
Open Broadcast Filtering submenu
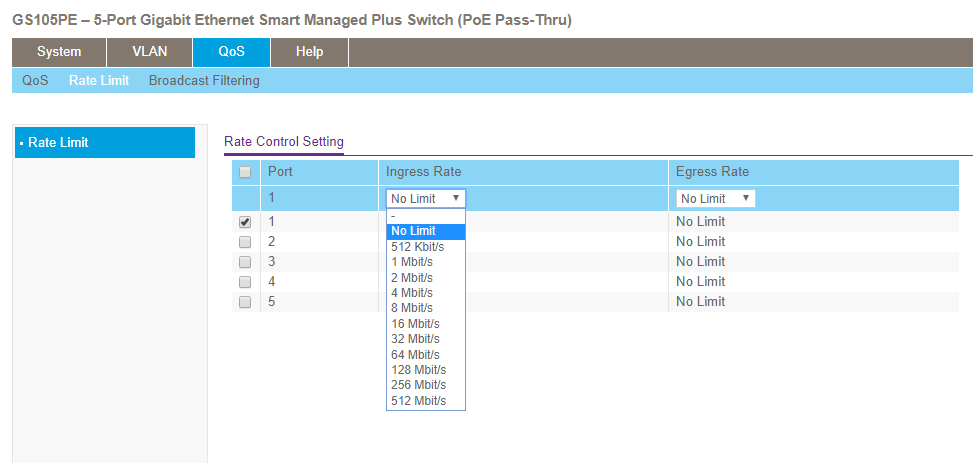[204, 81]
